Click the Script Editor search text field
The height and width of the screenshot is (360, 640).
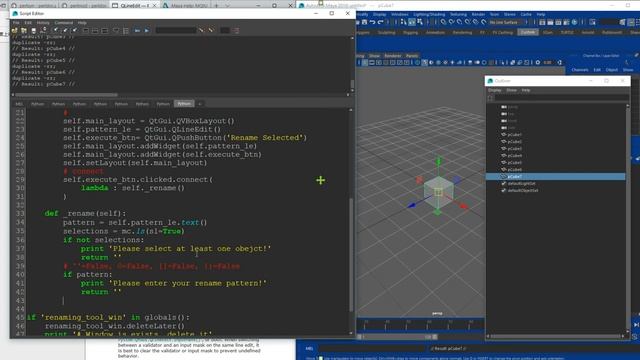(176, 30)
